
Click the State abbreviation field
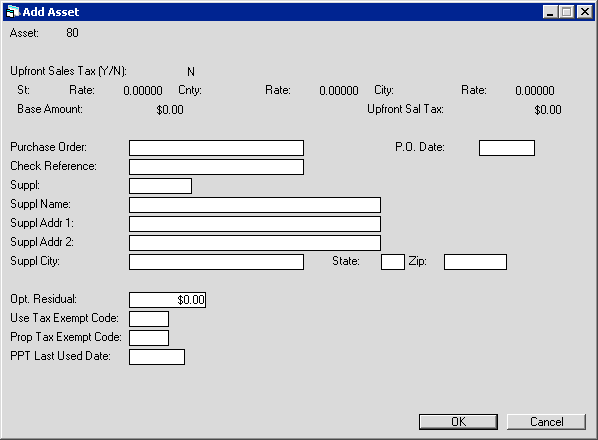tap(393, 262)
